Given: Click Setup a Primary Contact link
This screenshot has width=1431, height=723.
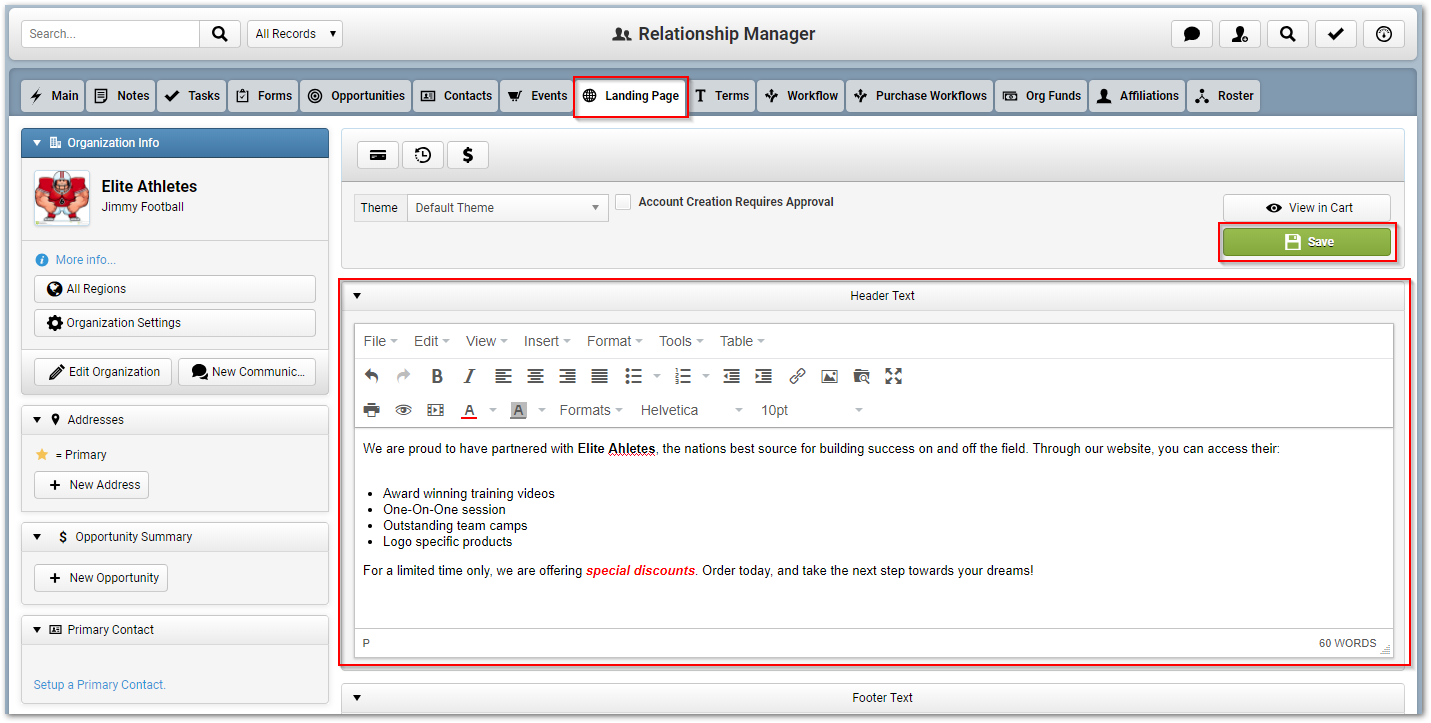Looking at the screenshot, I should (100, 685).
